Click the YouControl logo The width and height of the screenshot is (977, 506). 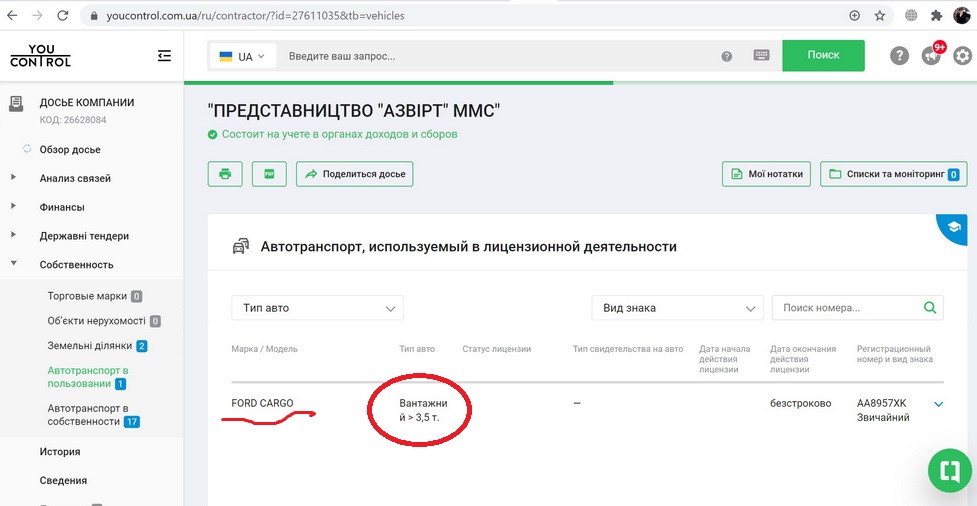41,56
